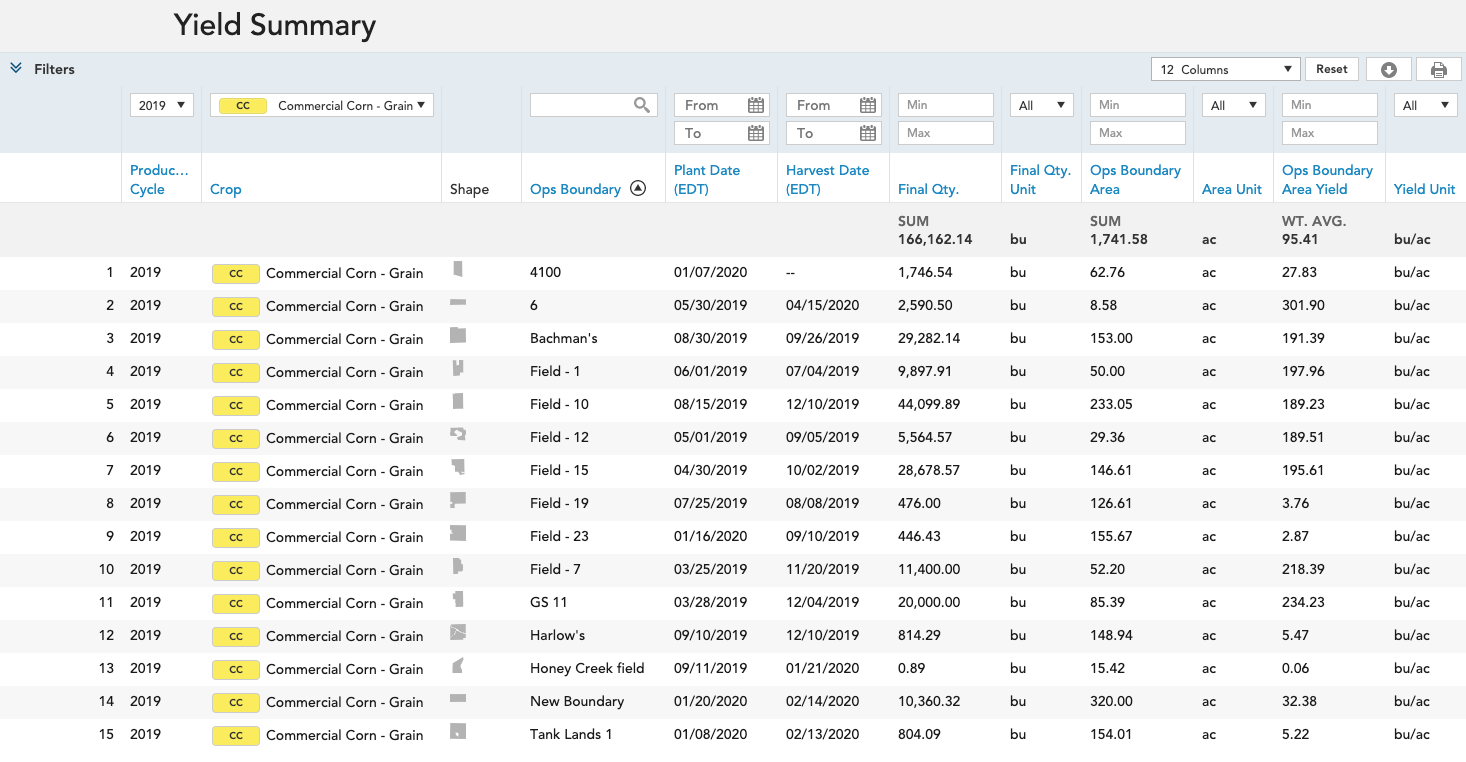The height and width of the screenshot is (762, 1466).
Task: Toggle the Ops Boundary ascending sort arrow
Action: [638, 188]
